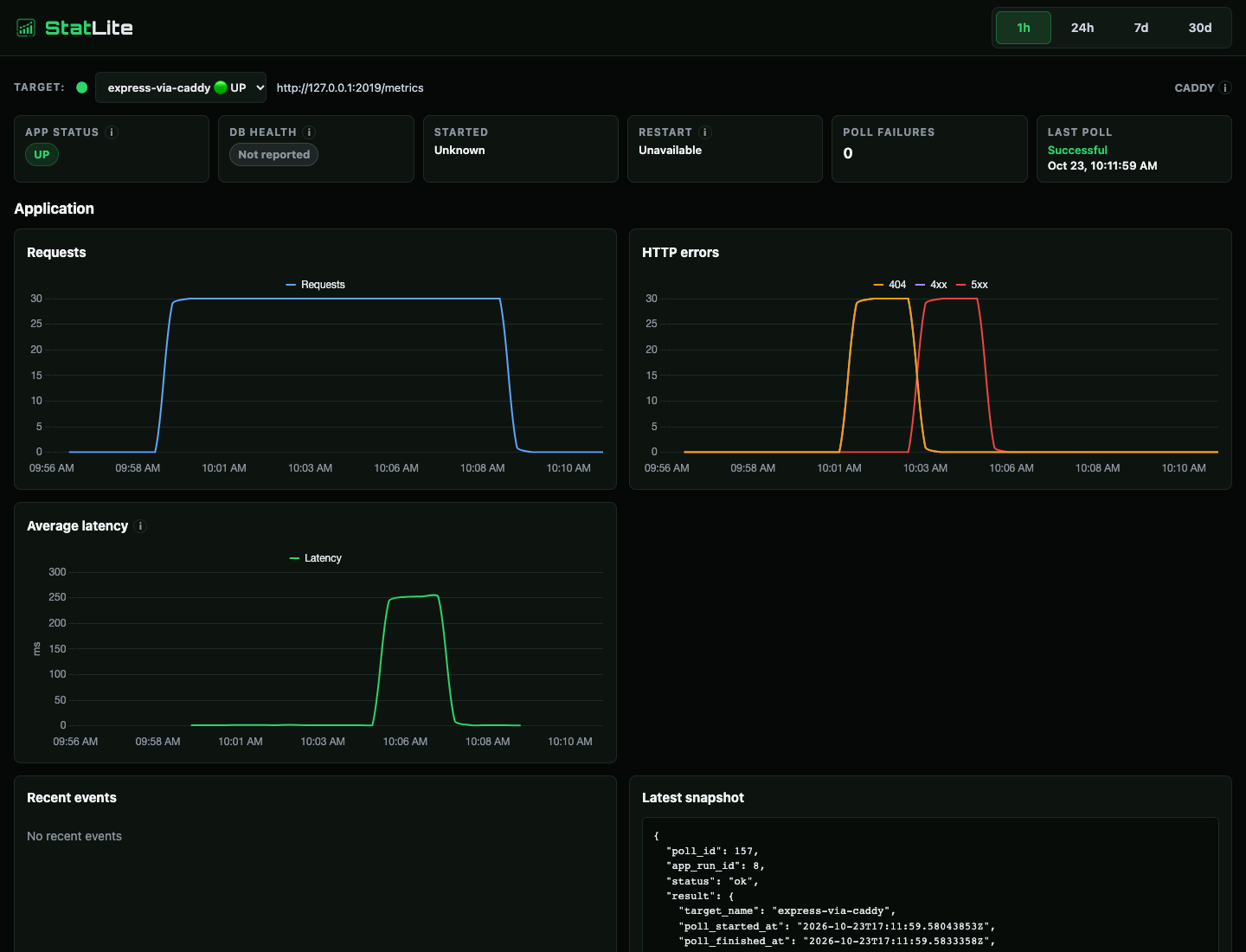Click the metrics URL http://127.0.0.1:2019/metrics
The image size is (1246, 952).
coord(350,87)
